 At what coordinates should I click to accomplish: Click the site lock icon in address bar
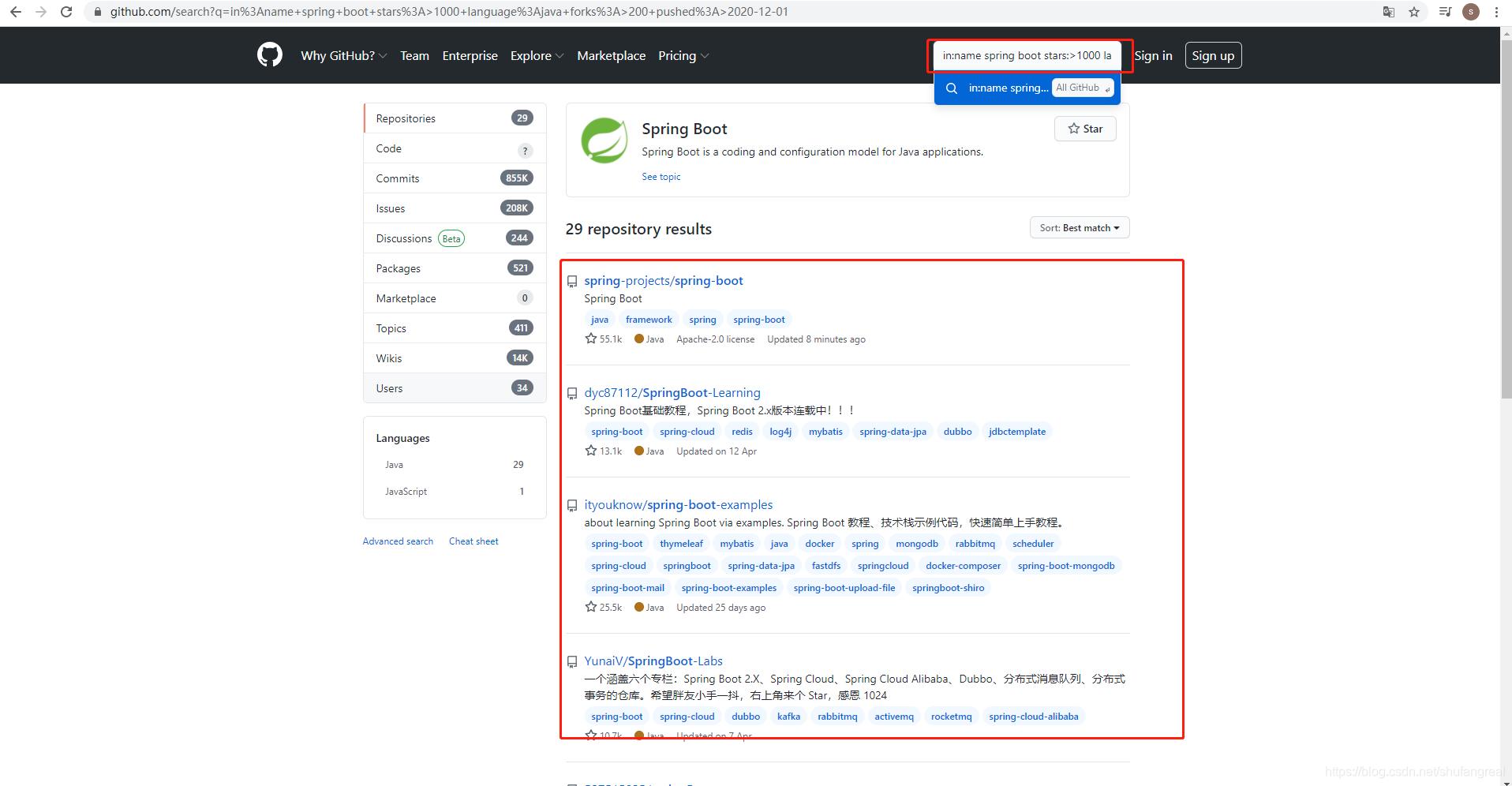(98, 12)
